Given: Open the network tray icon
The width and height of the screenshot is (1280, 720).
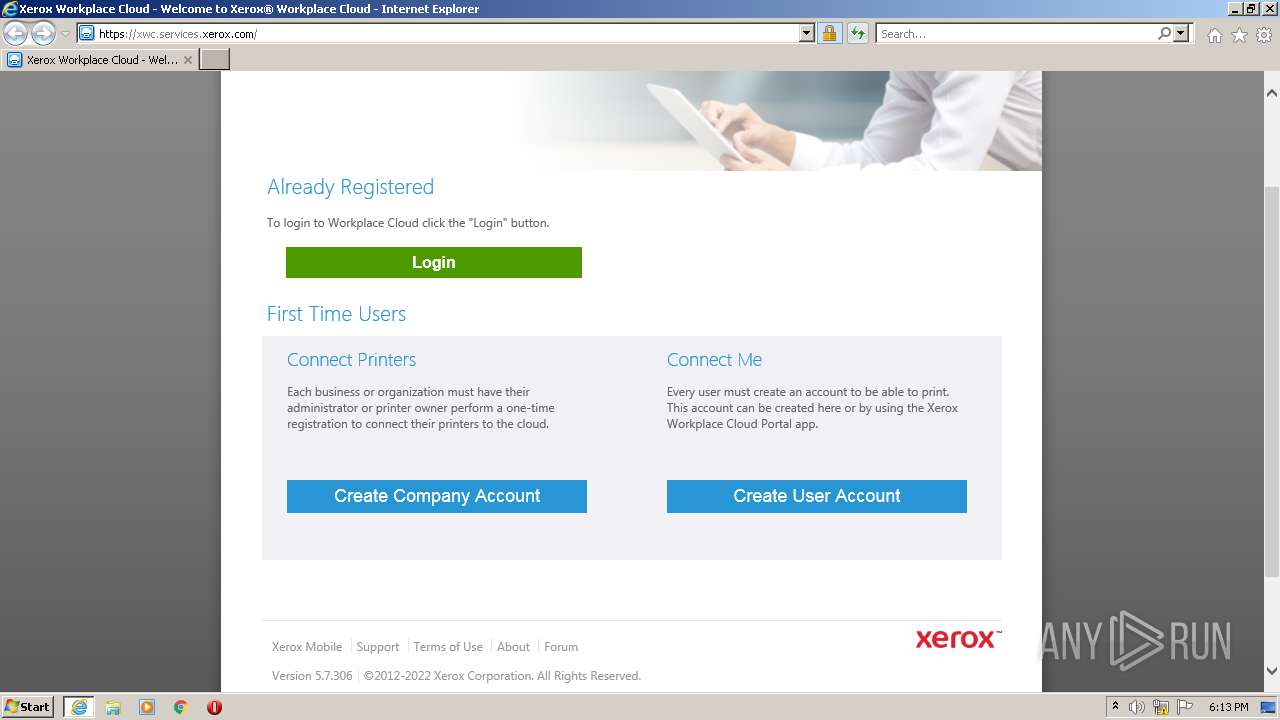Looking at the screenshot, I should (x=1161, y=707).
